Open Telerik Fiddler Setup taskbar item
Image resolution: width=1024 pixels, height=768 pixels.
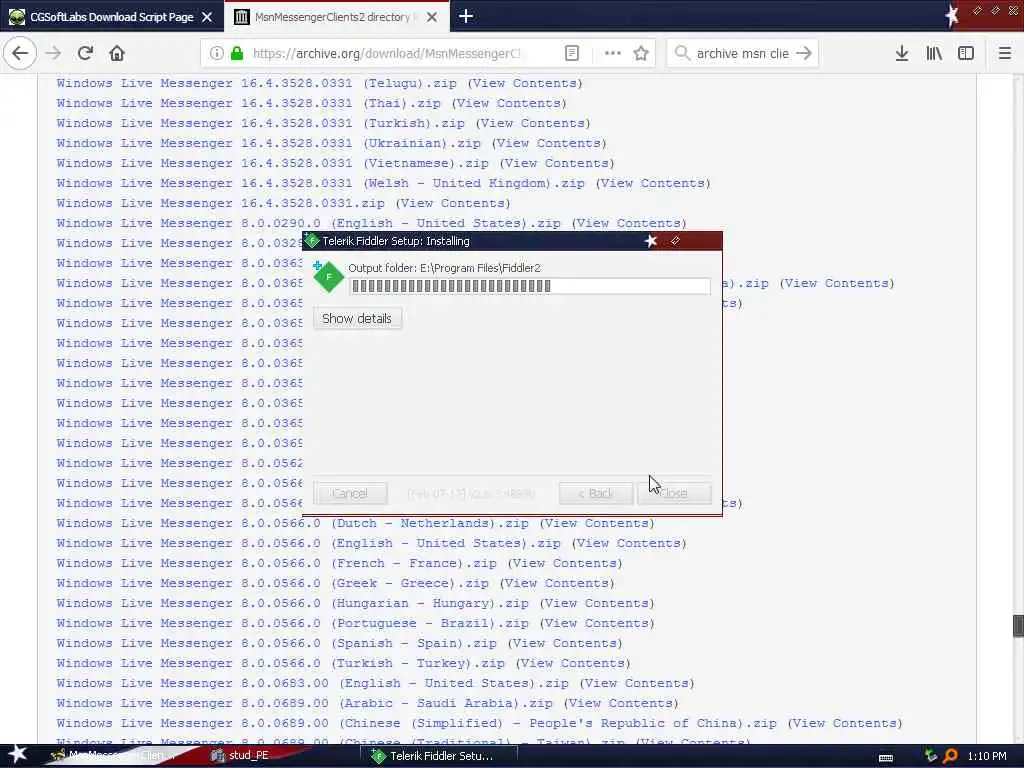440,756
